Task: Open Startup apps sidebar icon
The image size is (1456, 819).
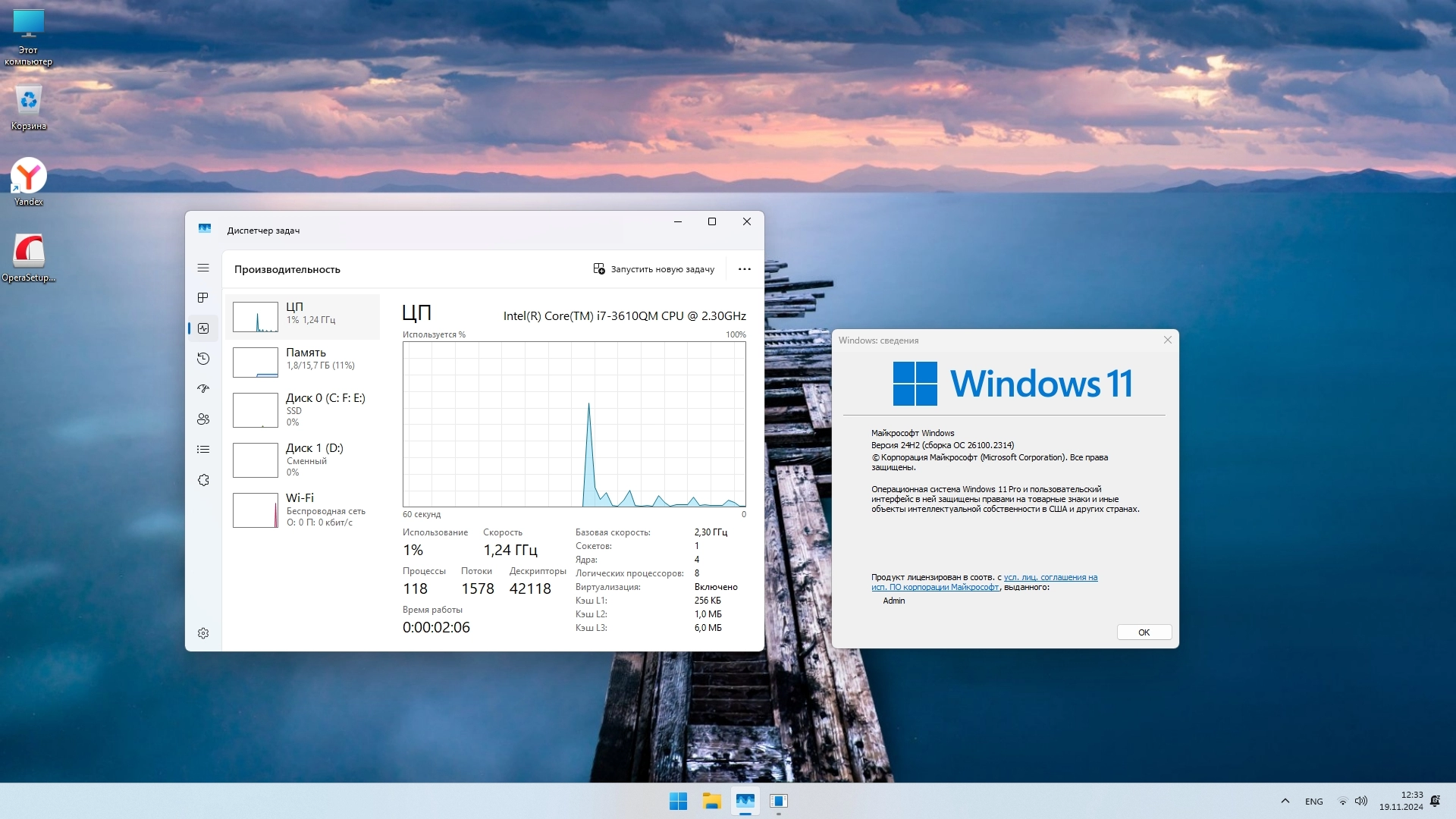Action: point(203,389)
